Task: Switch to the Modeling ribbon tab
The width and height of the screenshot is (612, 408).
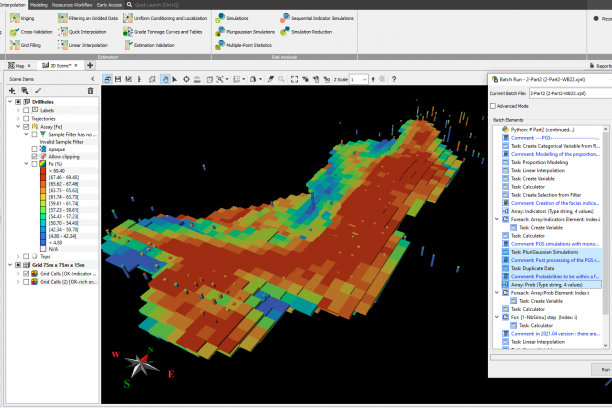Action: click(39, 5)
